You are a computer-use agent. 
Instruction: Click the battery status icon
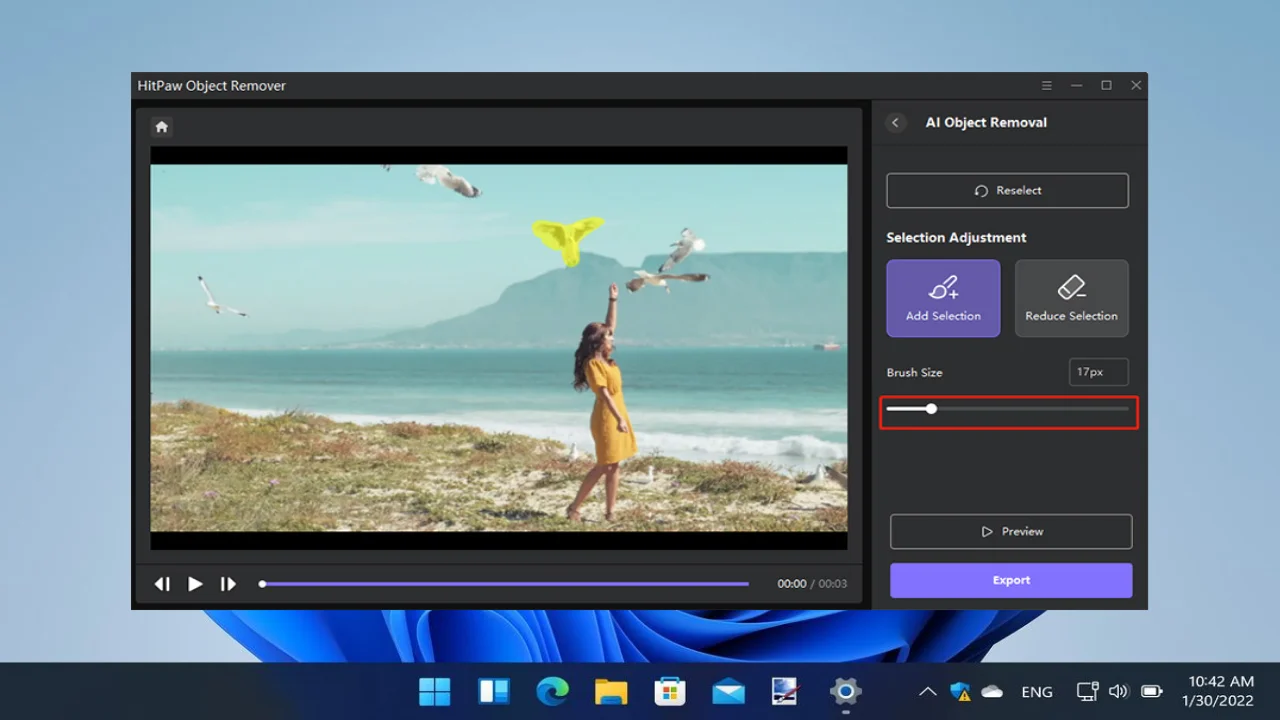(1152, 691)
